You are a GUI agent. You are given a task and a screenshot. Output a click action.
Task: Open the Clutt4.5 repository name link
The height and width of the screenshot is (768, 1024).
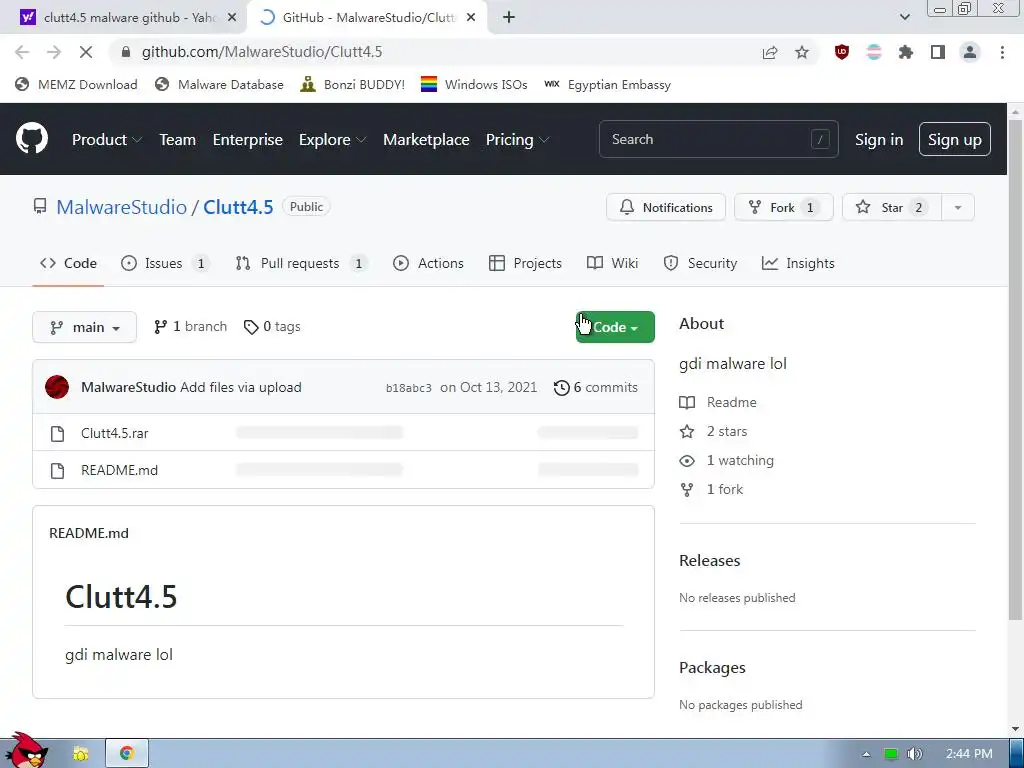238,207
